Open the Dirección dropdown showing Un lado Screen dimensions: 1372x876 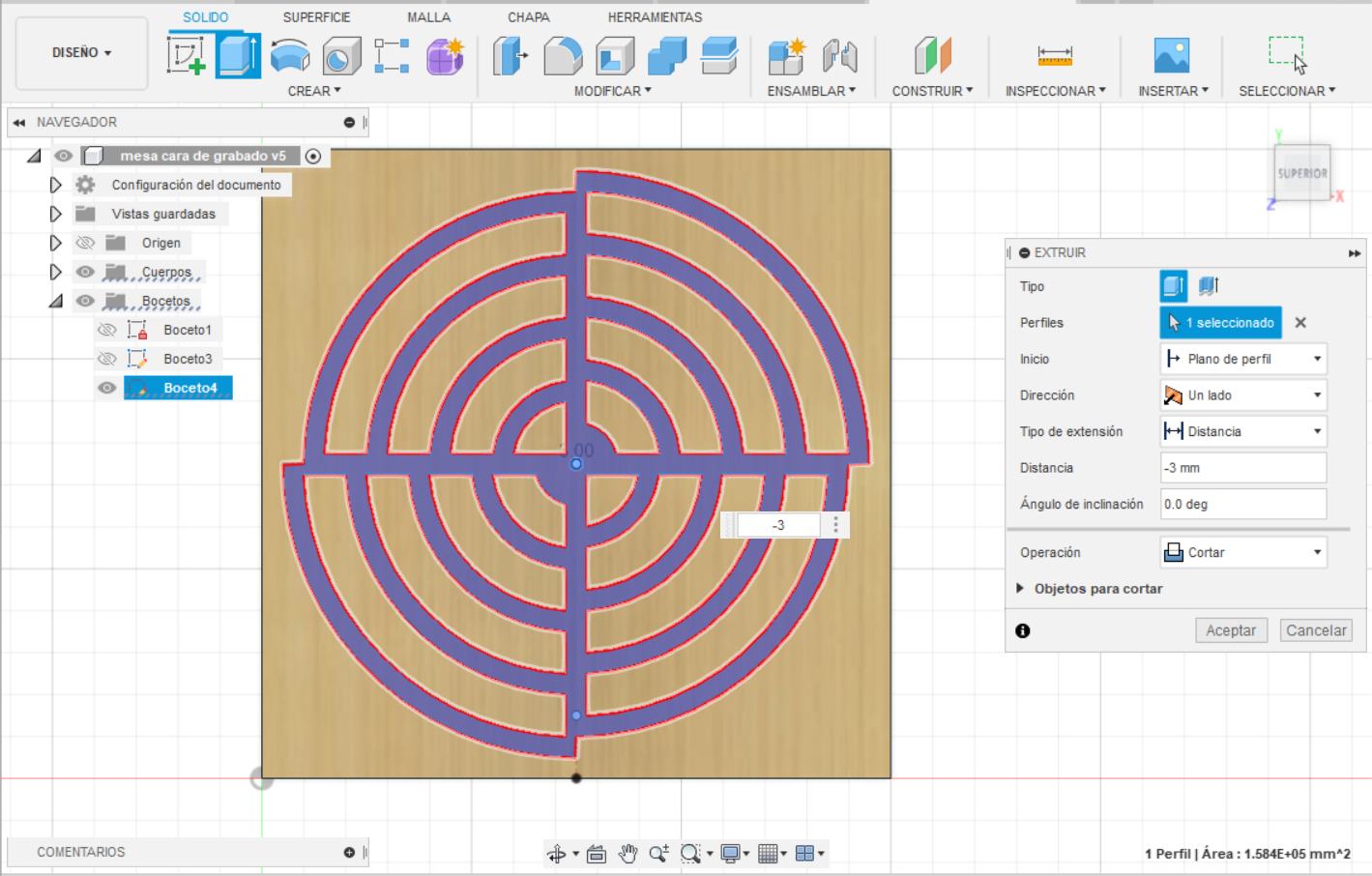(x=1242, y=394)
